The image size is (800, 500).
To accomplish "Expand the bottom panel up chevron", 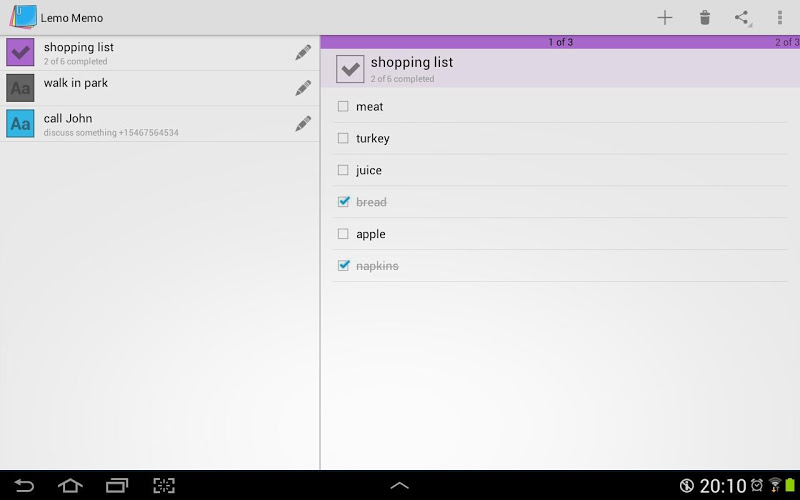I will (399, 485).
